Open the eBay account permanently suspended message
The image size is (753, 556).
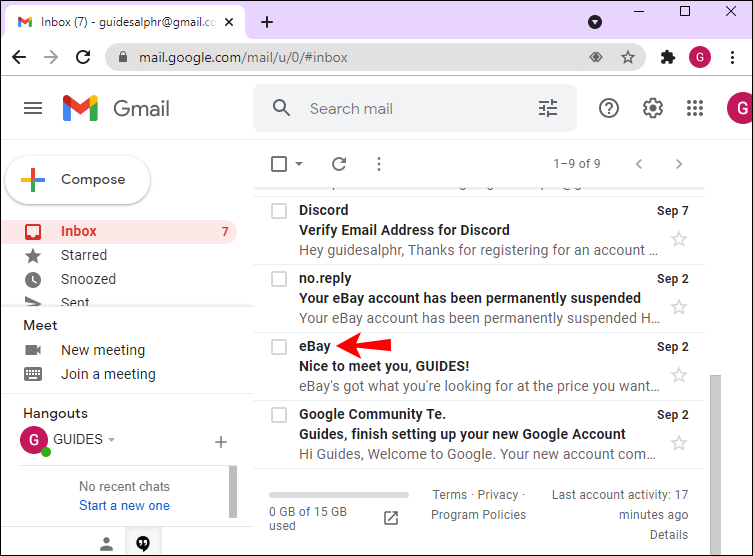(x=479, y=298)
